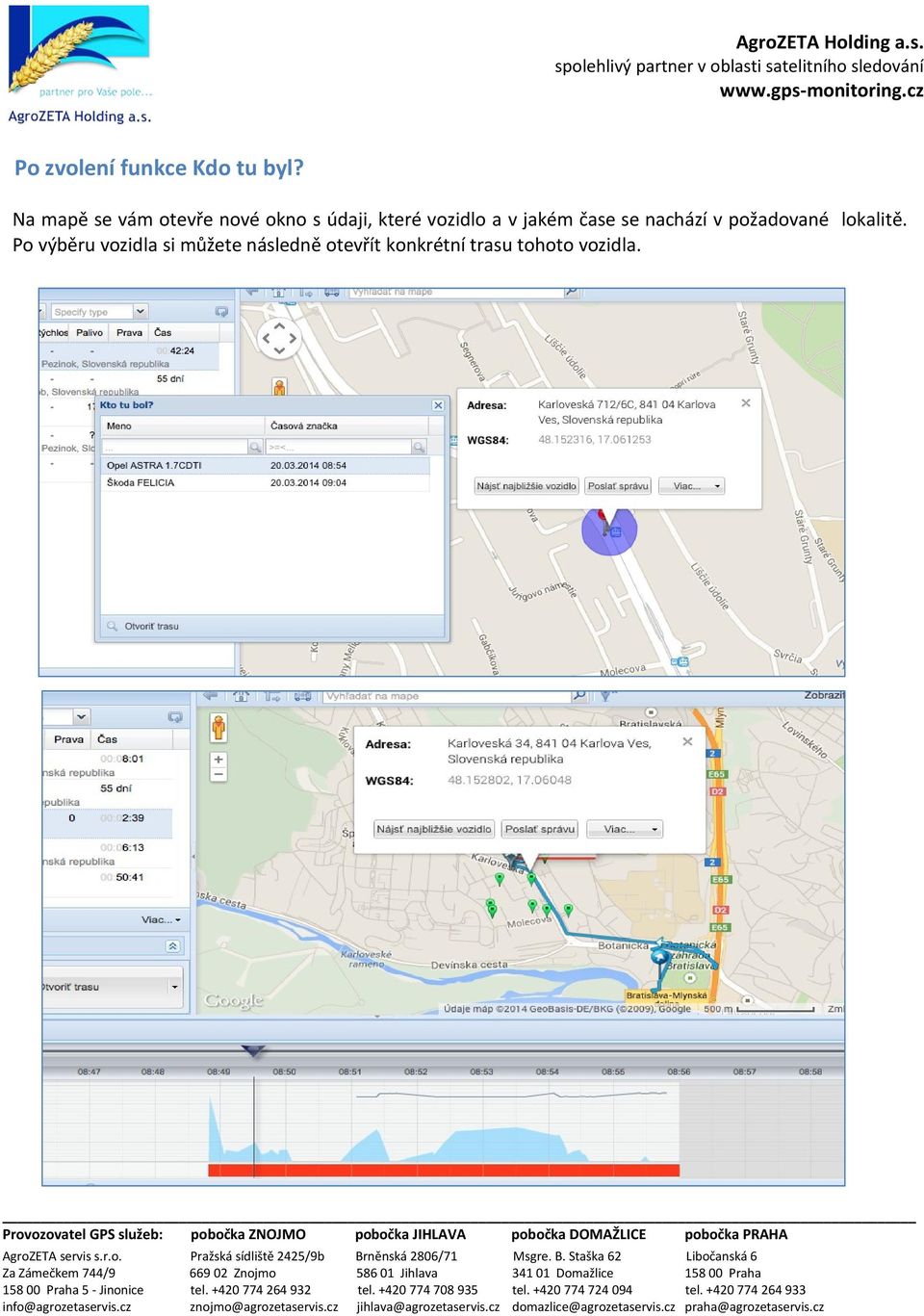
Task: Click the truck icon in upper map toolbar
Action: point(332,291)
